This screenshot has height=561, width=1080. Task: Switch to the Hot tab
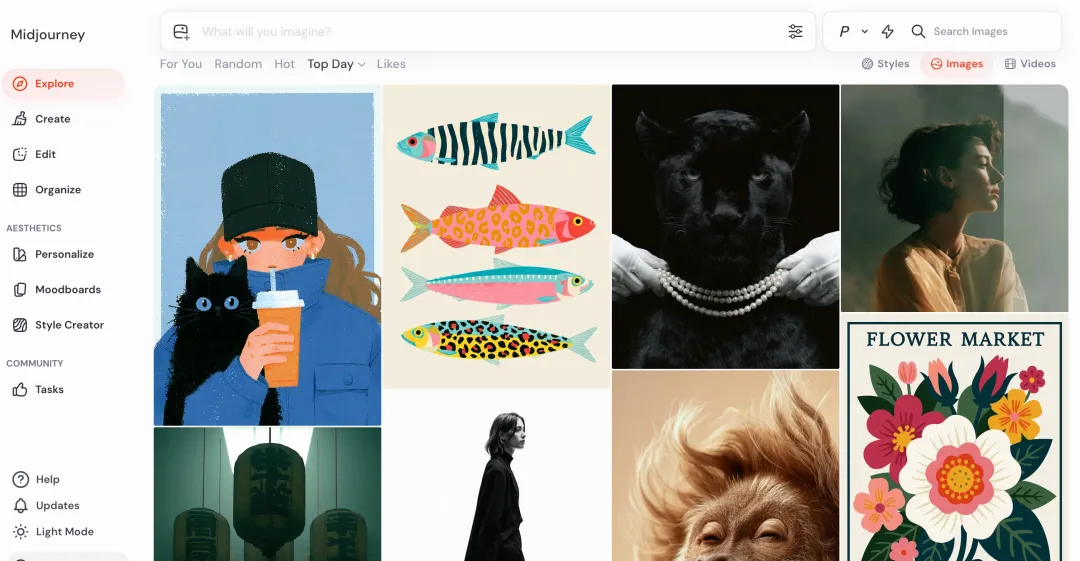pyautogui.click(x=284, y=64)
